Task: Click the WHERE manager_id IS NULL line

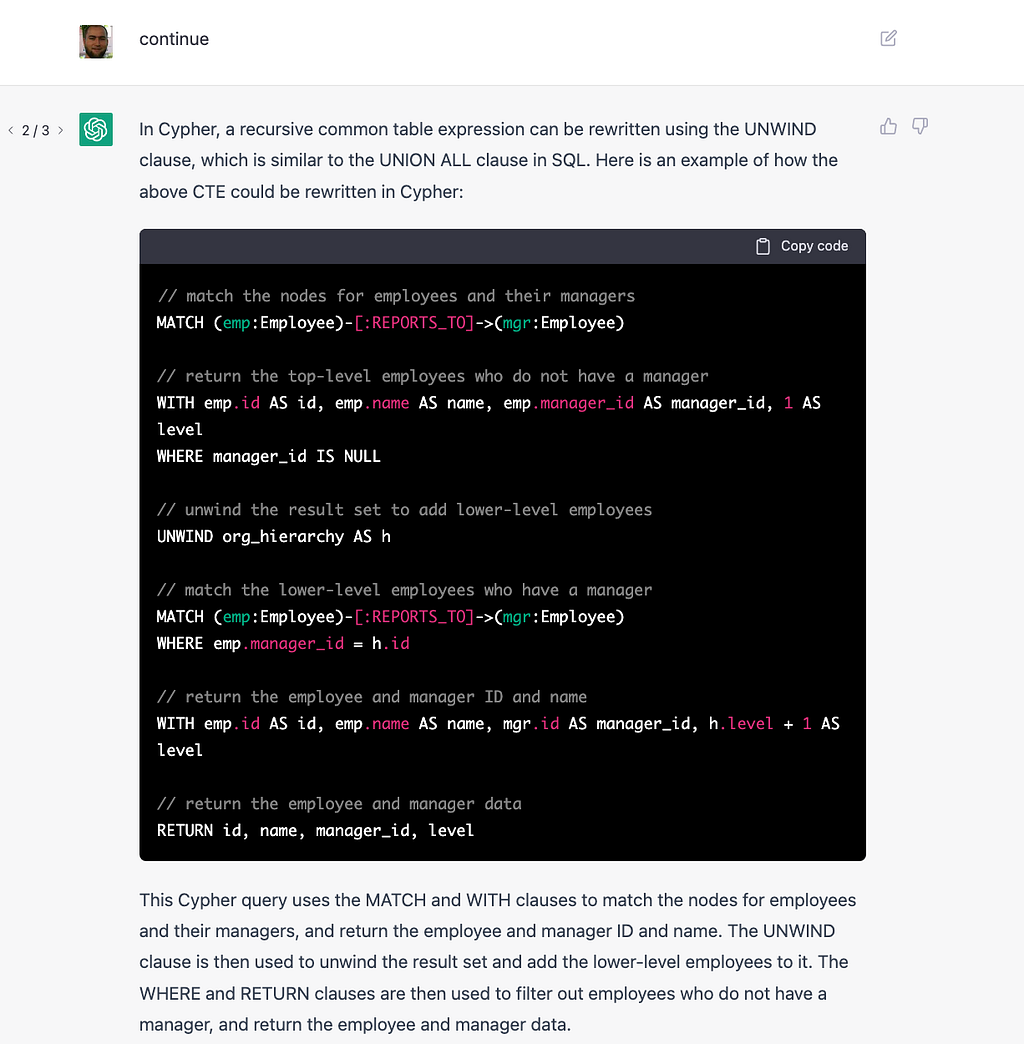Action: [x=269, y=456]
